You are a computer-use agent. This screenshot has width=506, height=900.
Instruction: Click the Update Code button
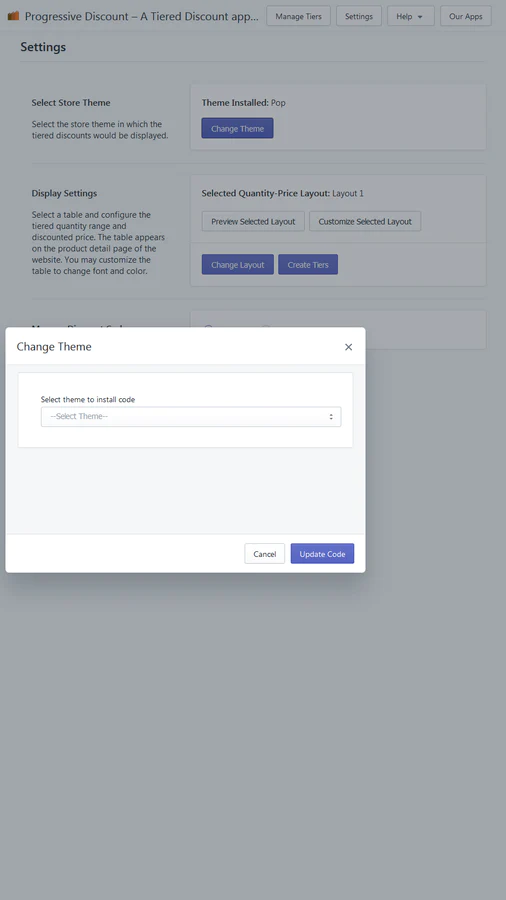(322, 554)
